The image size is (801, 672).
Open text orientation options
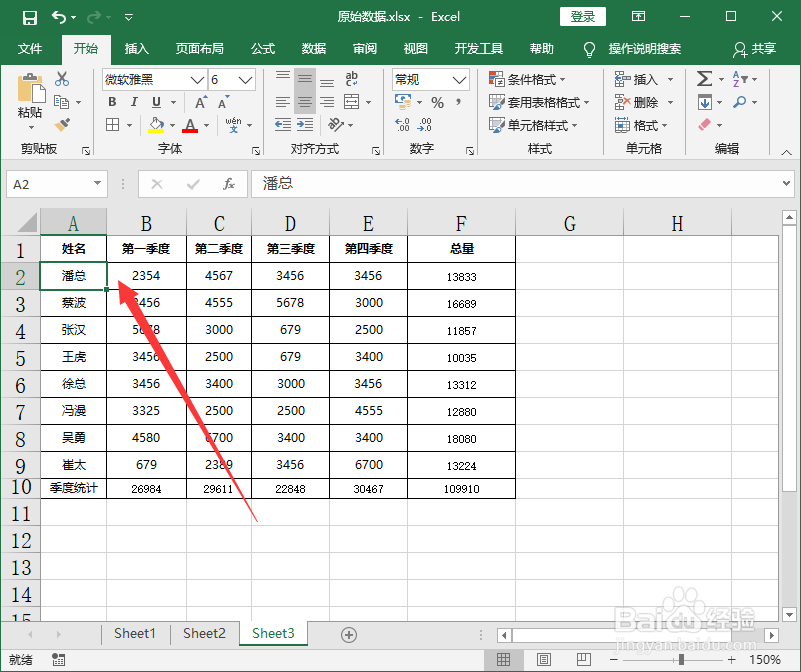point(336,124)
